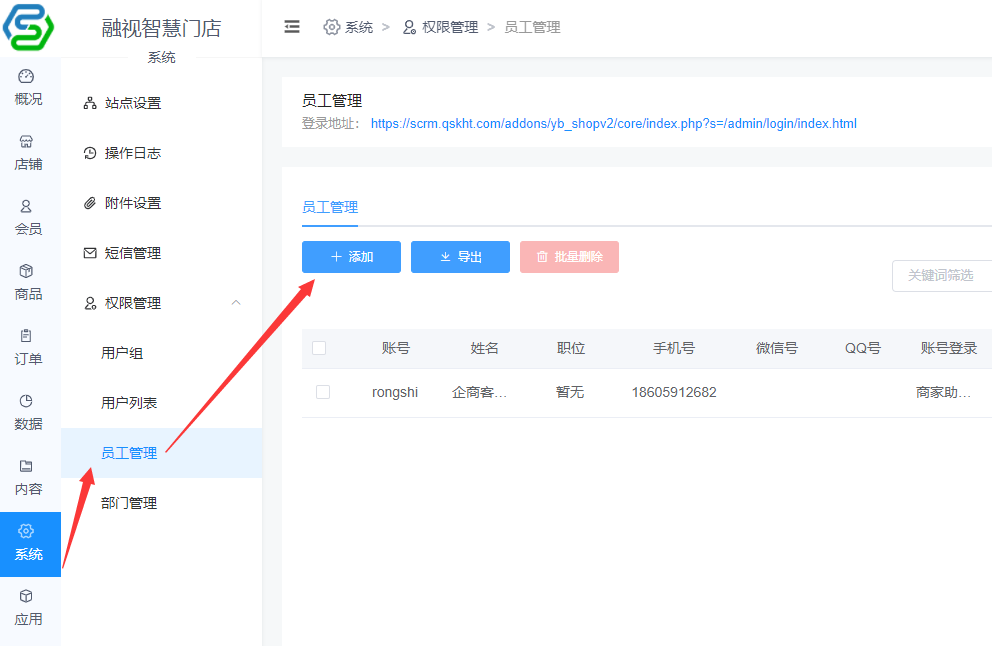
Task: Click the 员工管理 breadcrumb text
Action: click(x=532, y=27)
